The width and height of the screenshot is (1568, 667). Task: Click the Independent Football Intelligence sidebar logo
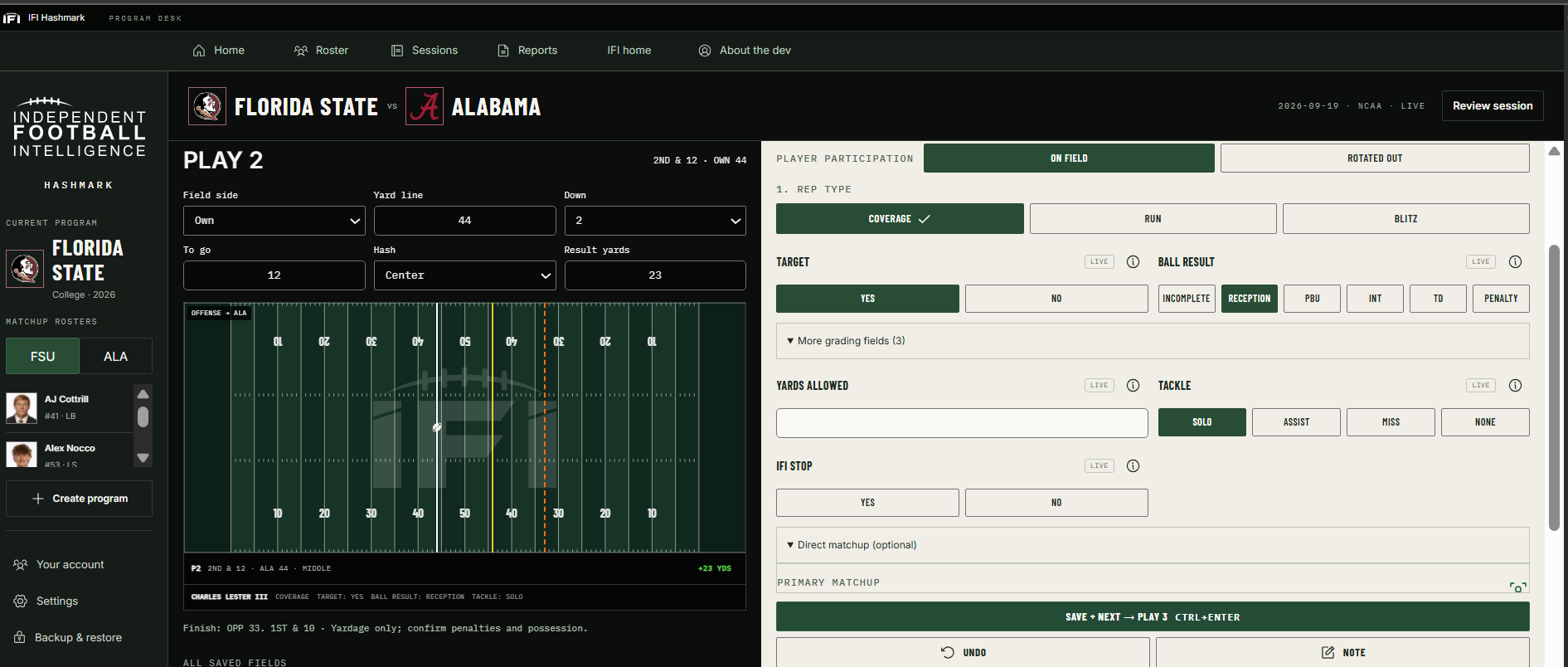pos(79,128)
